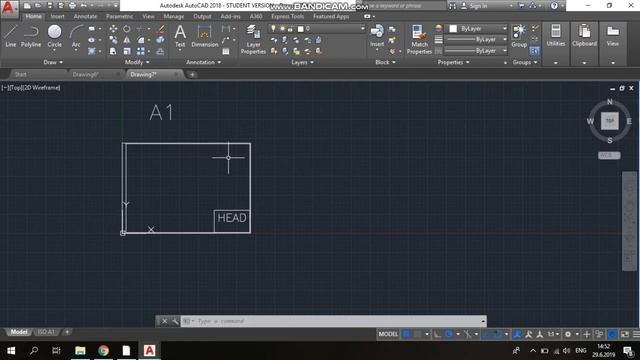Toggle annotation visibility in status bar
Viewport: 640px width, 360px height.
(517, 334)
